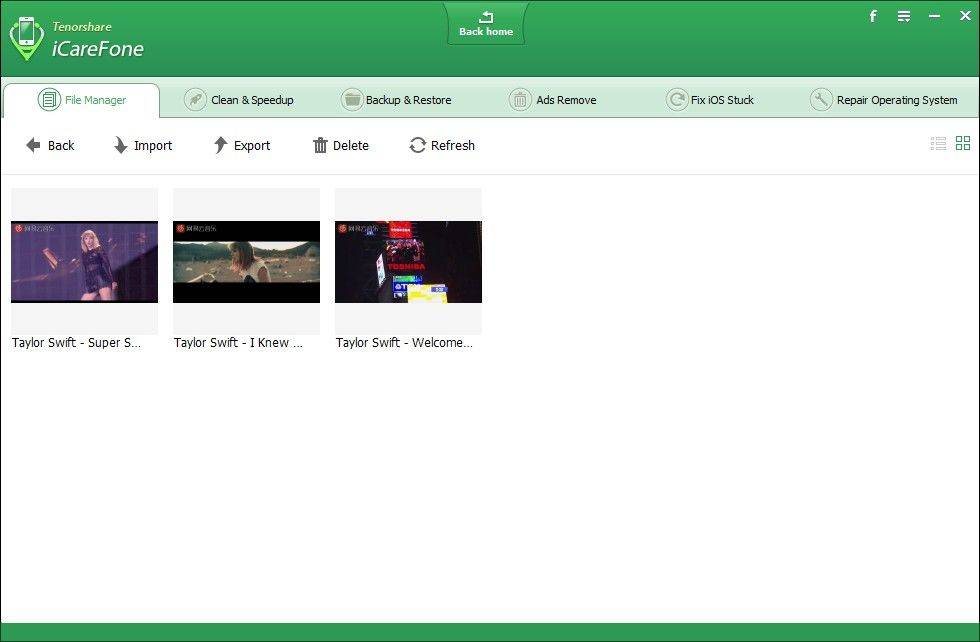Click the Delete button
Viewport: 980px width, 642px height.
[341, 146]
